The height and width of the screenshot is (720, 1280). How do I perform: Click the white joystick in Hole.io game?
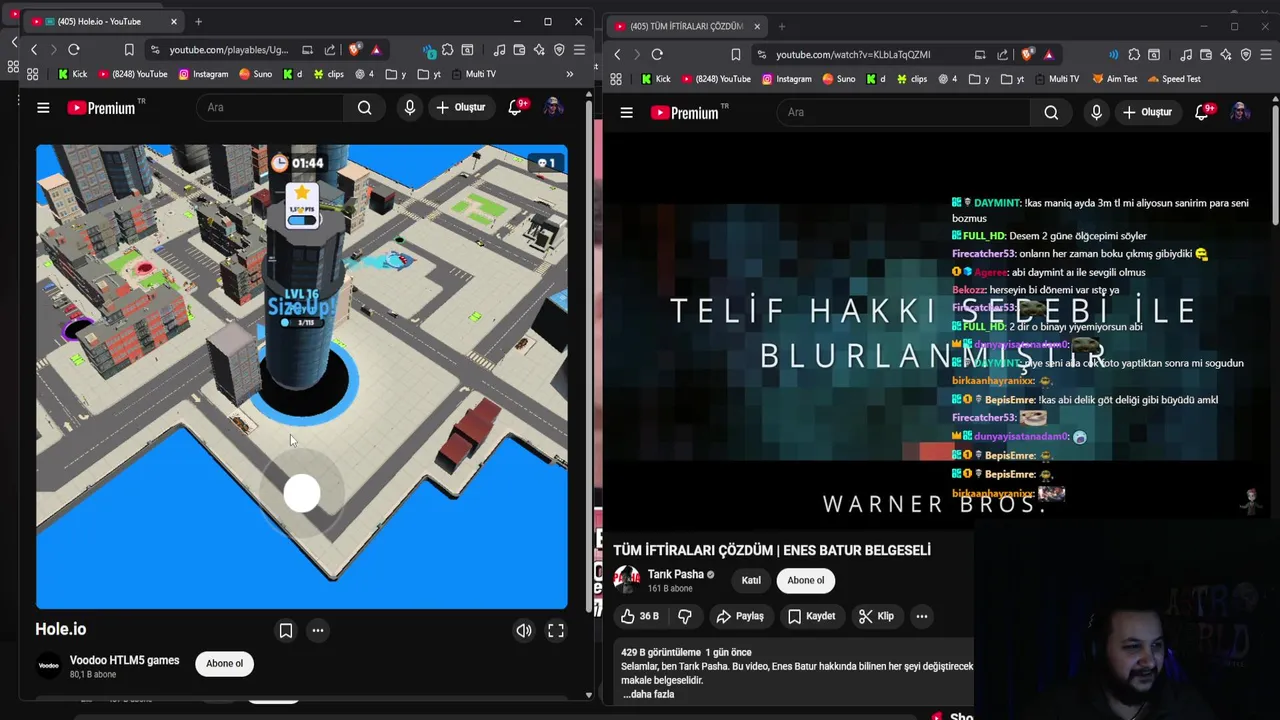coord(302,494)
